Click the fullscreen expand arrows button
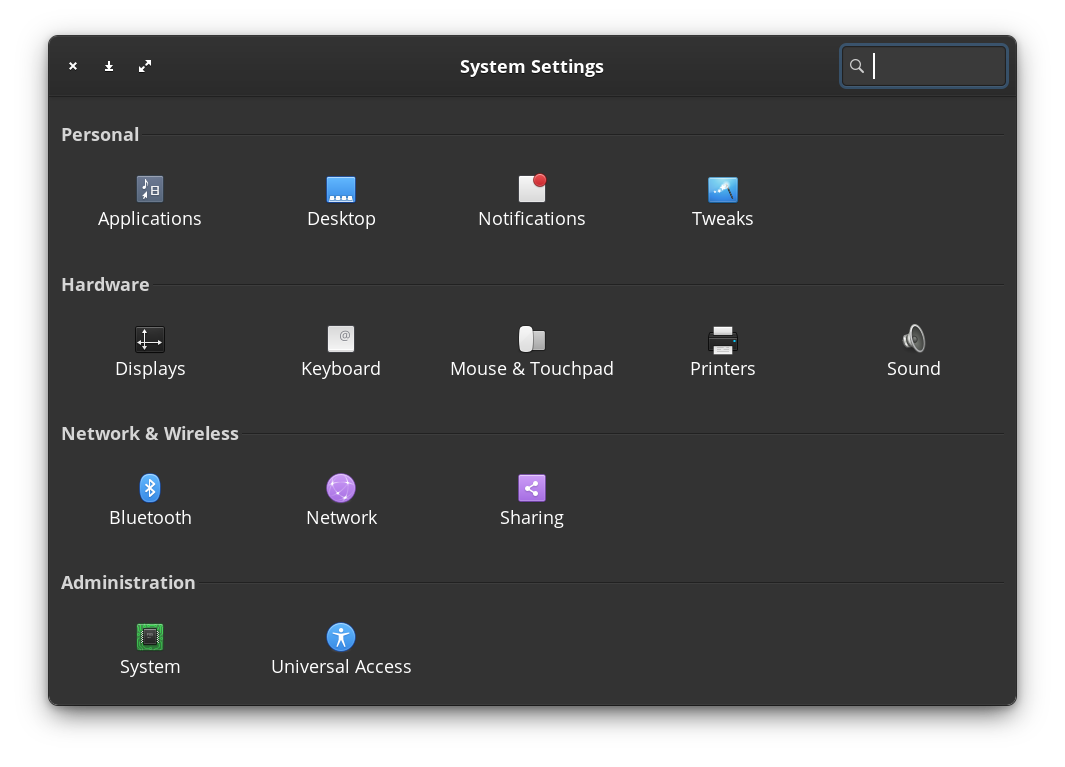 [x=145, y=66]
